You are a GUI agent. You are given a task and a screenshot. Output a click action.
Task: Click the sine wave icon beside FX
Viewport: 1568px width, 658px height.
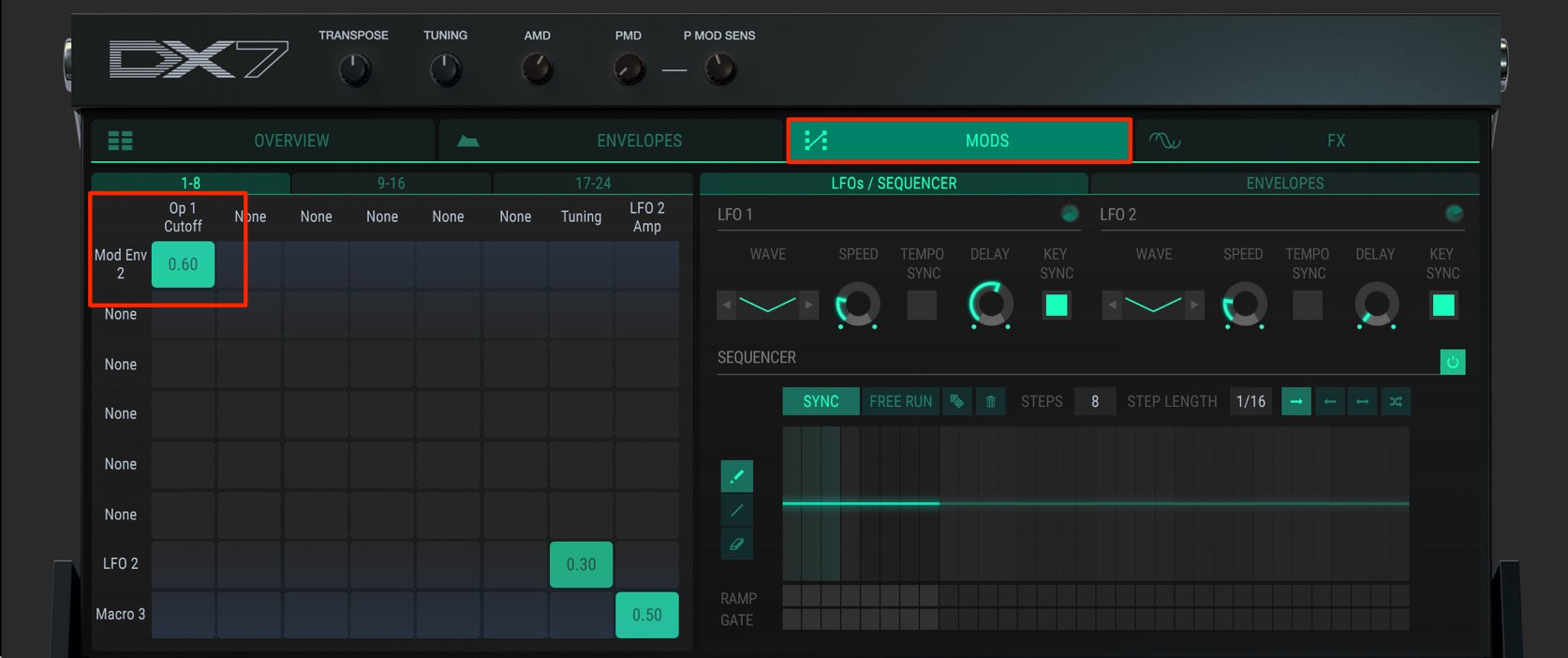point(1164,141)
